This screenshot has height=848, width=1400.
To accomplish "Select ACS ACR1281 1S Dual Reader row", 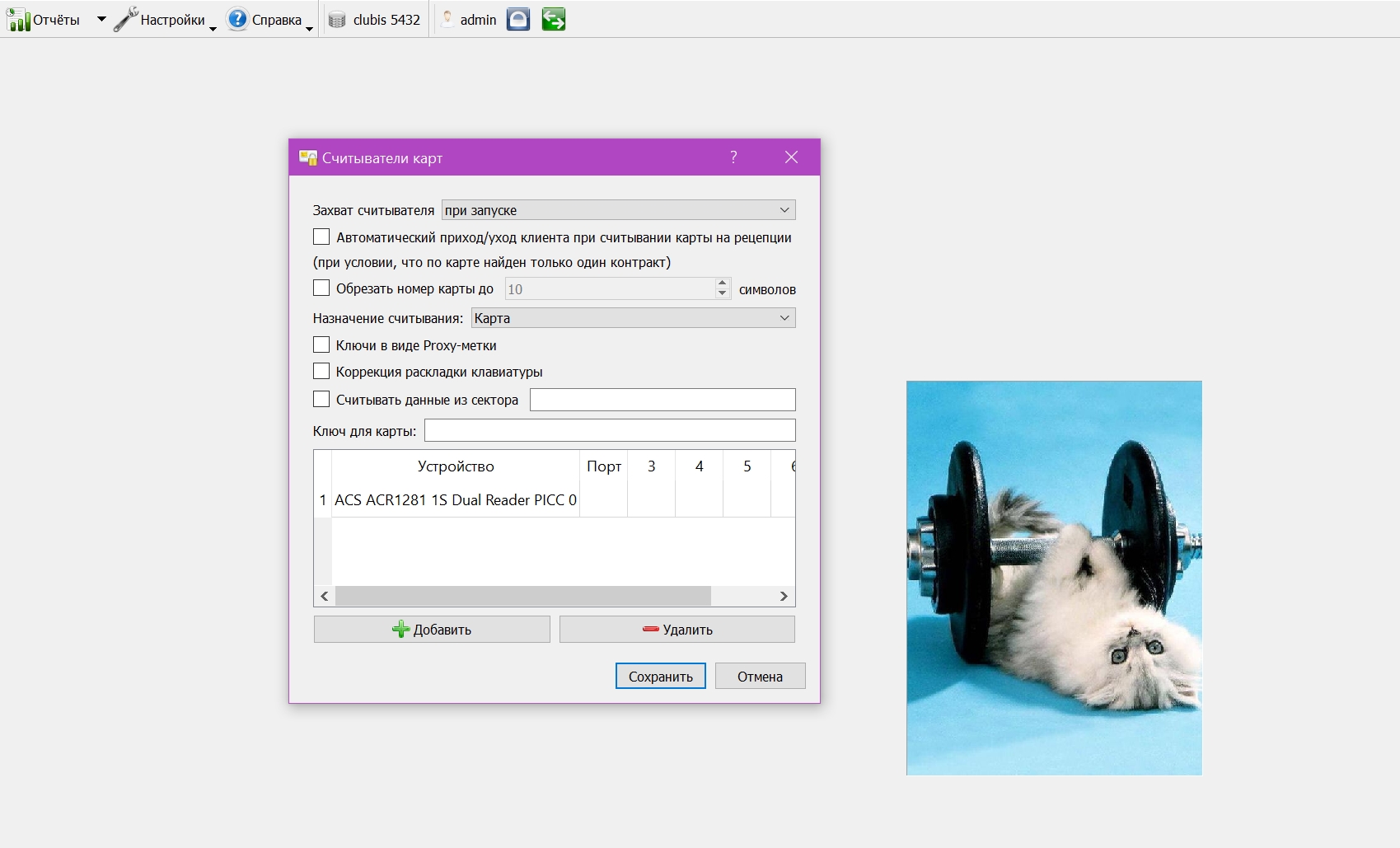I will (x=456, y=500).
